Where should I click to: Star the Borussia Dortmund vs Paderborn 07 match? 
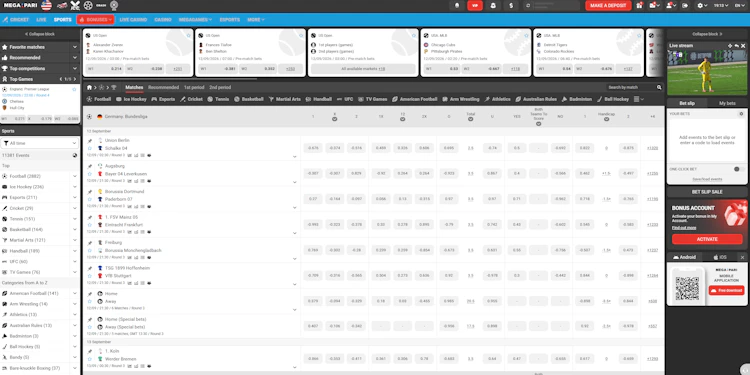click(89, 199)
